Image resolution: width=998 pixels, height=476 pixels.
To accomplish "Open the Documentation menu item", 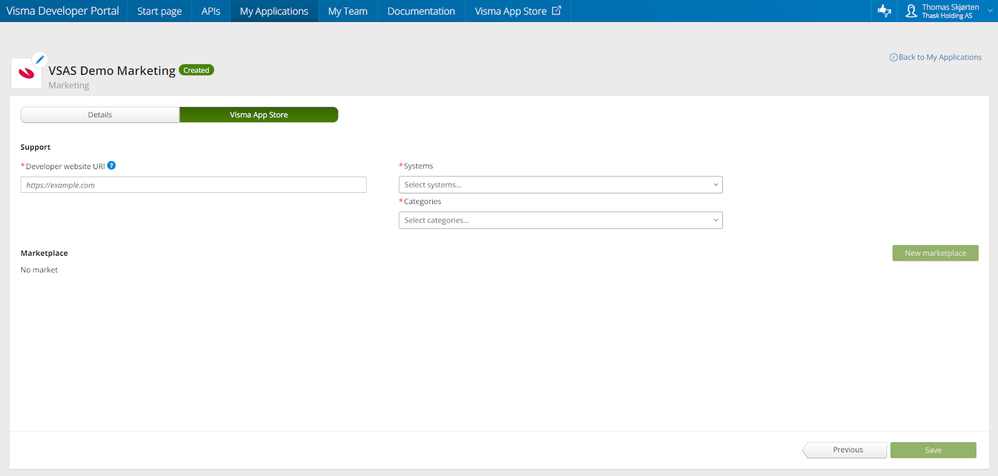I will [421, 11].
